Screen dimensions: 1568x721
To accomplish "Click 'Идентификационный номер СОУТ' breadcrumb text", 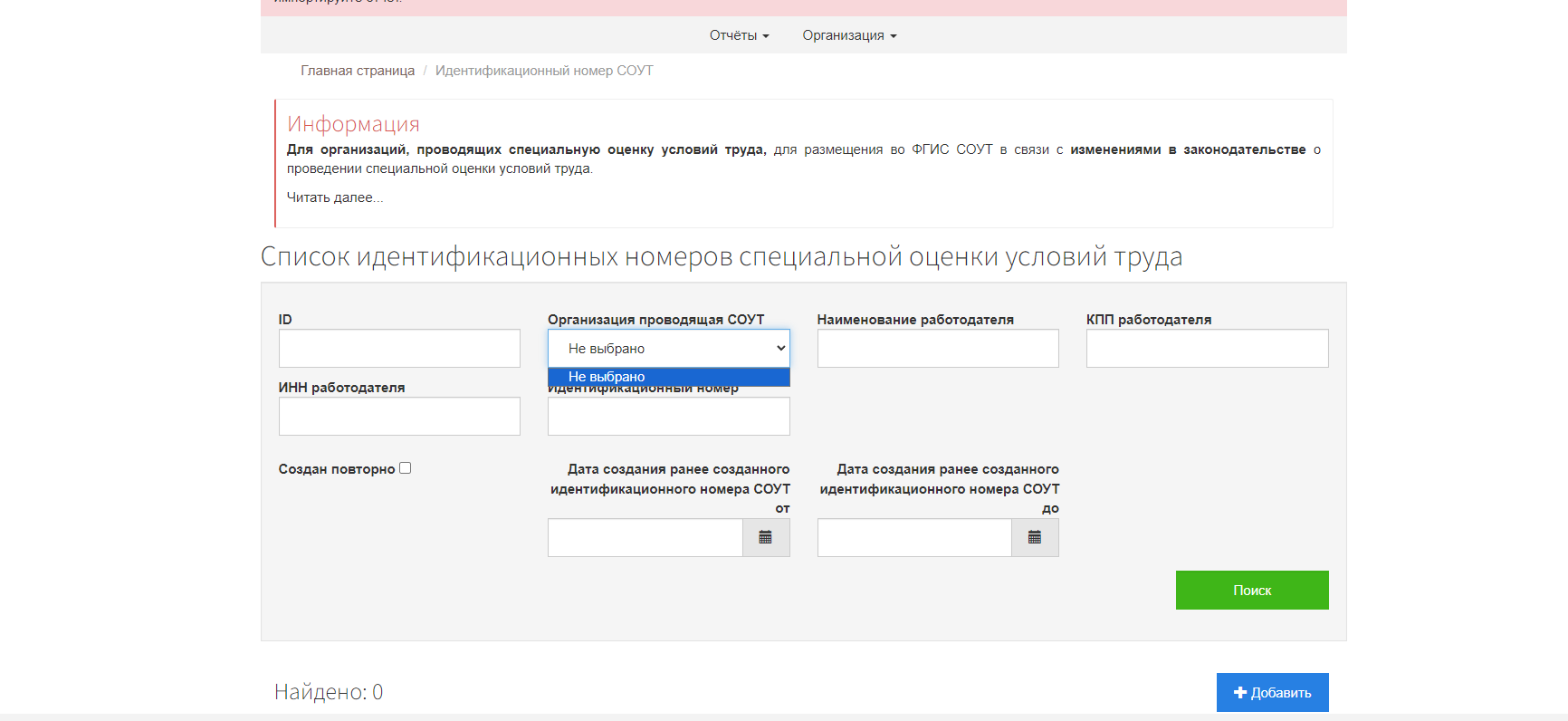I will 544,71.
